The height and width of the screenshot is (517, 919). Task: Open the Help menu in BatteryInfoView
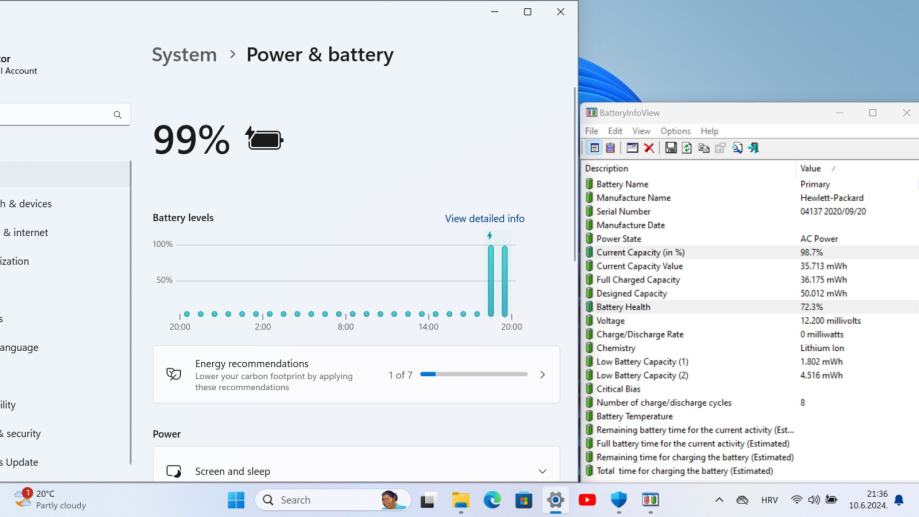pyautogui.click(x=709, y=131)
